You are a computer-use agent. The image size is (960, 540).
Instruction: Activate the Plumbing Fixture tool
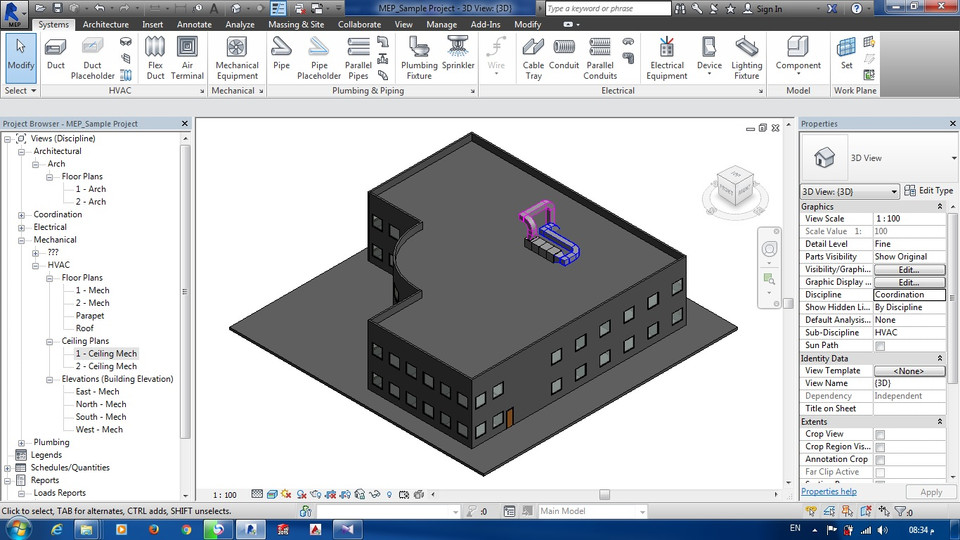coord(419,56)
